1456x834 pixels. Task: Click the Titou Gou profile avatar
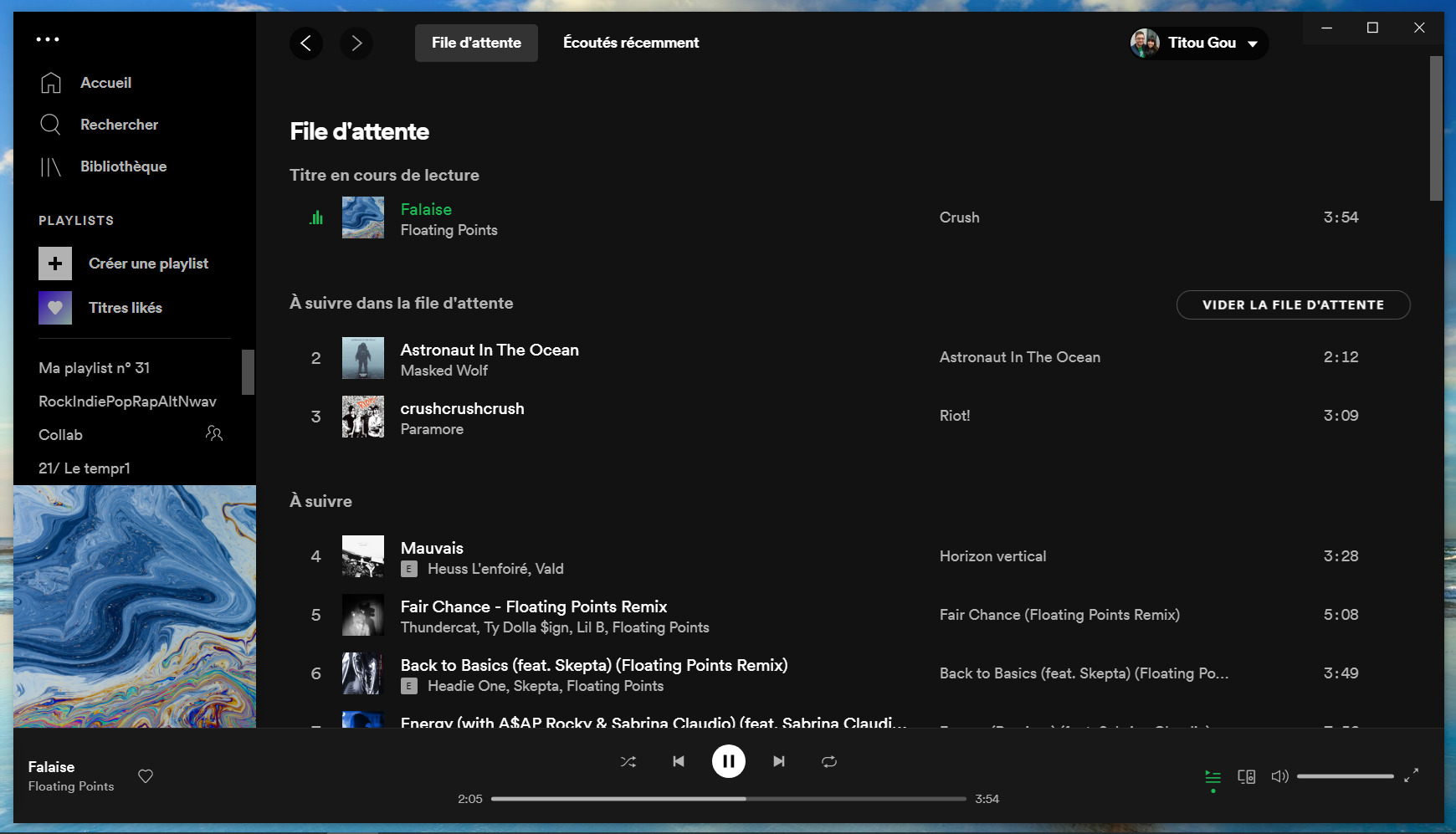(x=1145, y=43)
